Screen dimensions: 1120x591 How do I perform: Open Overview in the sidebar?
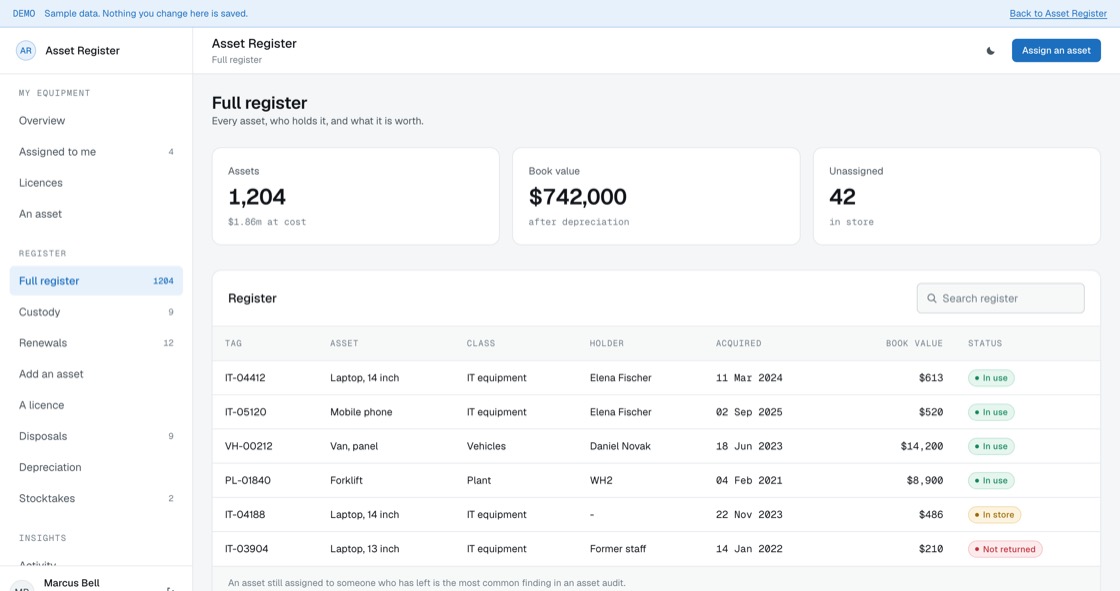pos(96,121)
